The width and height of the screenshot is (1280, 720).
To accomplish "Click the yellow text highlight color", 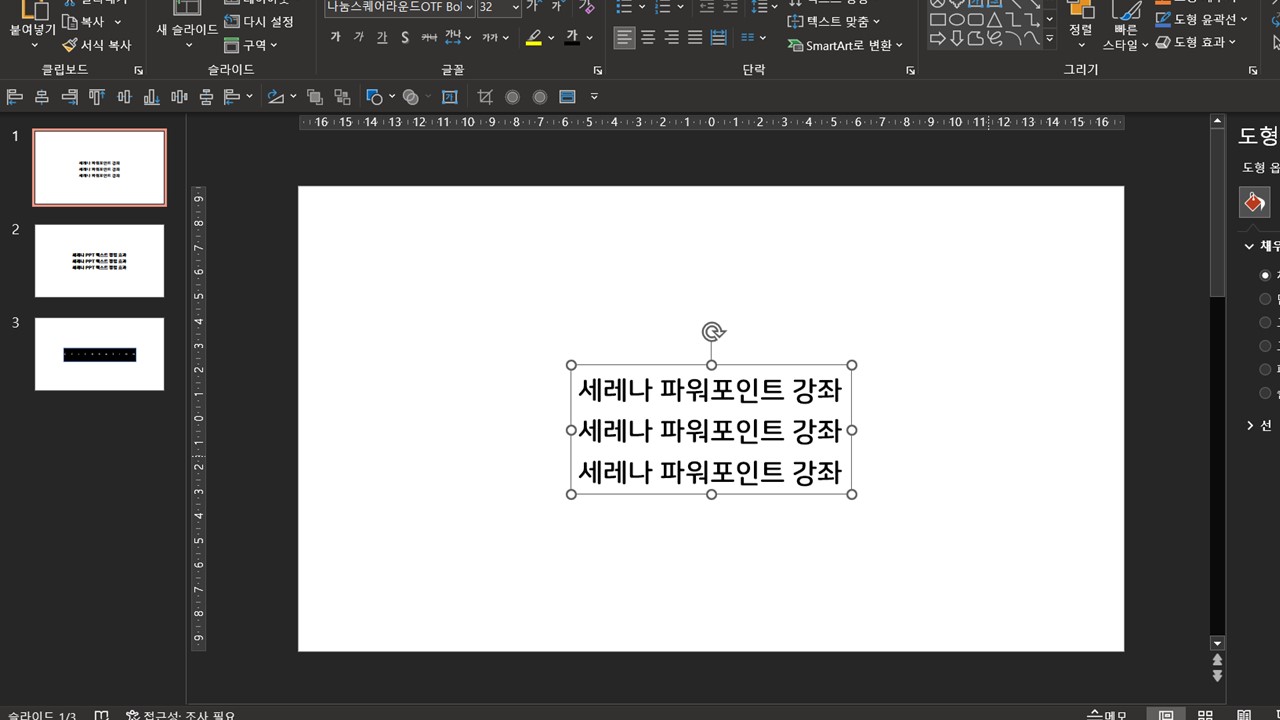I will tap(534, 37).
